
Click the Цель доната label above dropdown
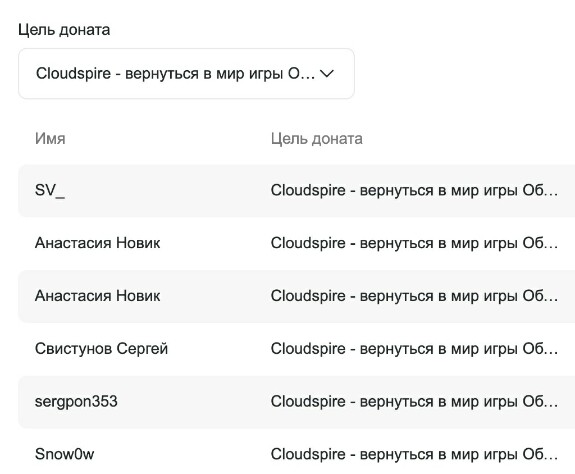pos(64,30)
